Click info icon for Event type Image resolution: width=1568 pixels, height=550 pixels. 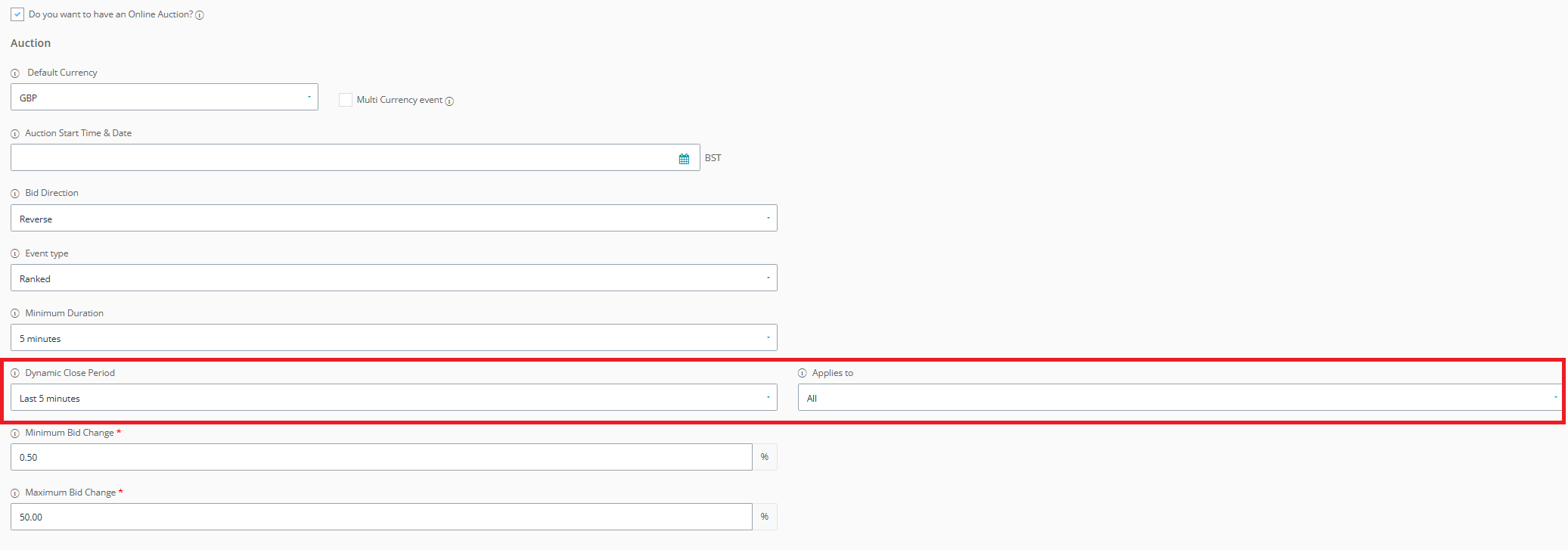click(15, 253)
